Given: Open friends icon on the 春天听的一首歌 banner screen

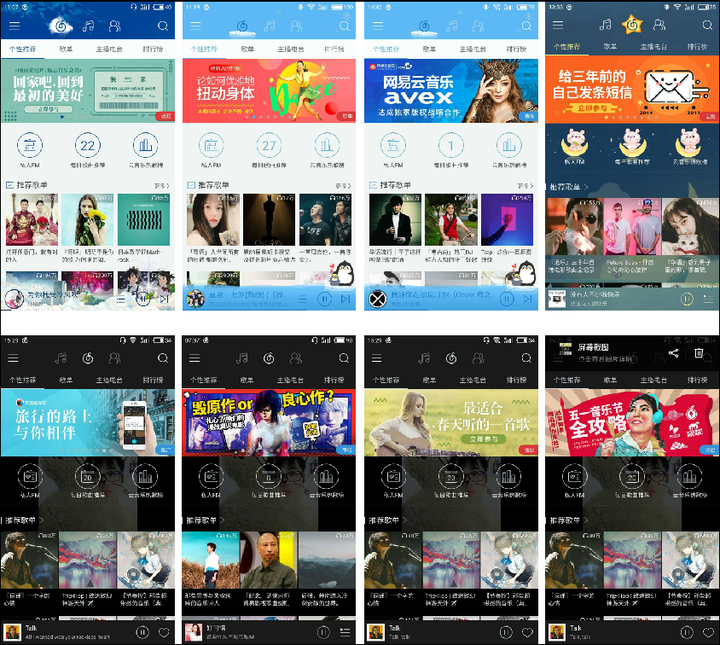Looking at the screenshot, I should click(x=478, y=358).
